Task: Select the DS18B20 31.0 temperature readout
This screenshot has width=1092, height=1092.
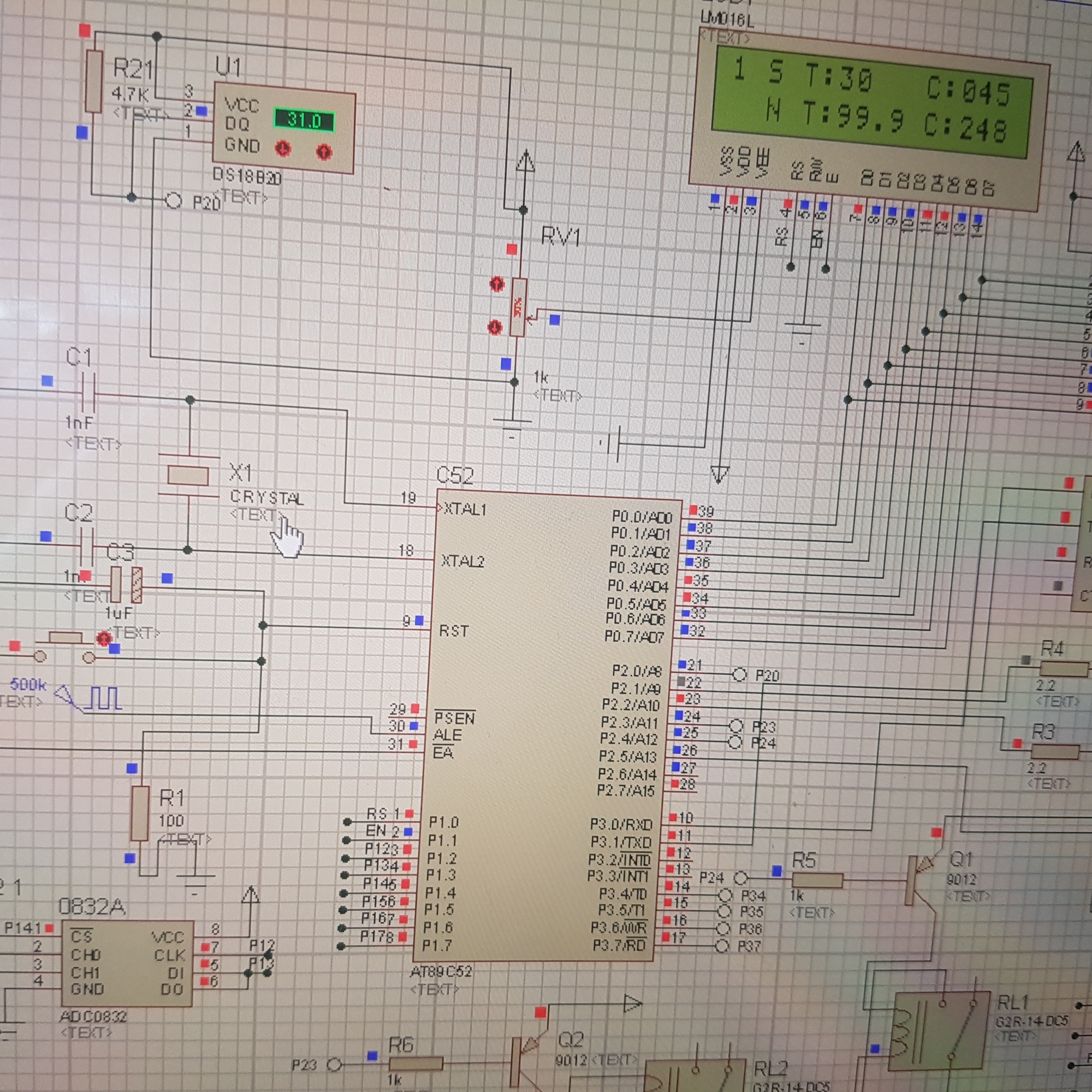Action: point(304,120)
